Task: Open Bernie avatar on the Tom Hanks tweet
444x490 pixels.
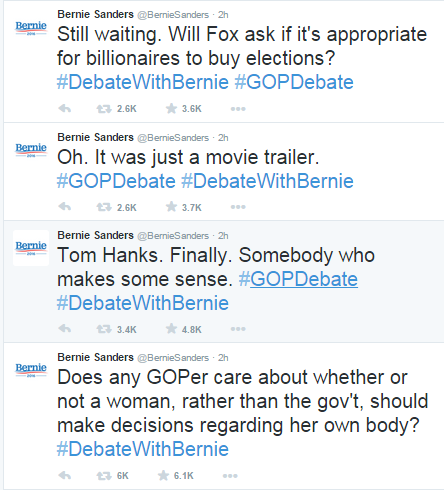Action: 31,248
